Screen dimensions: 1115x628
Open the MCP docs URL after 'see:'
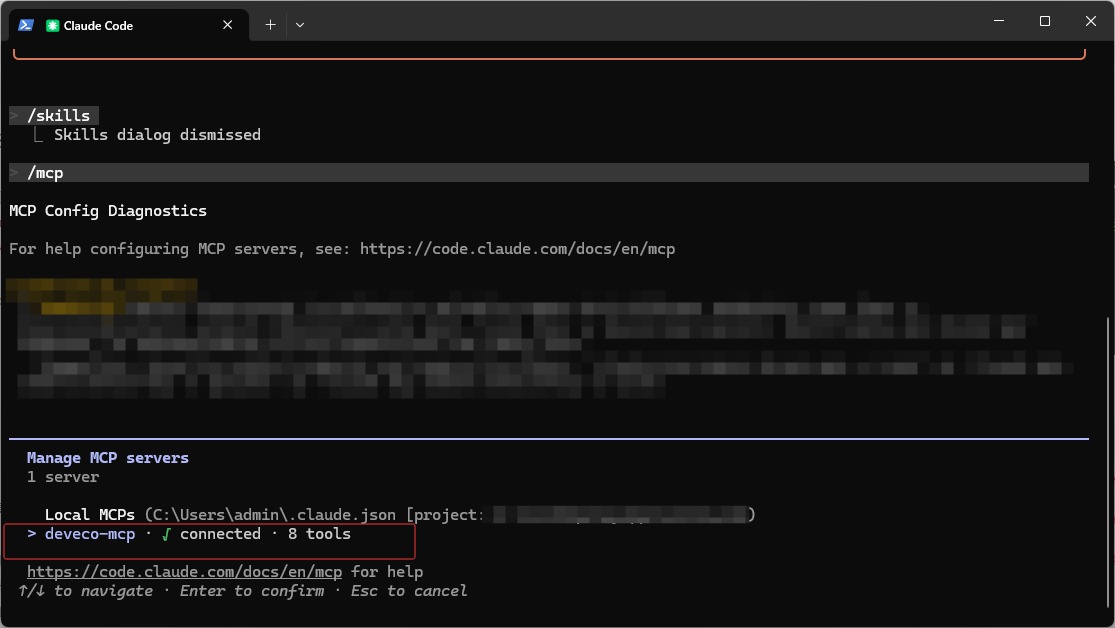point(517,249)
